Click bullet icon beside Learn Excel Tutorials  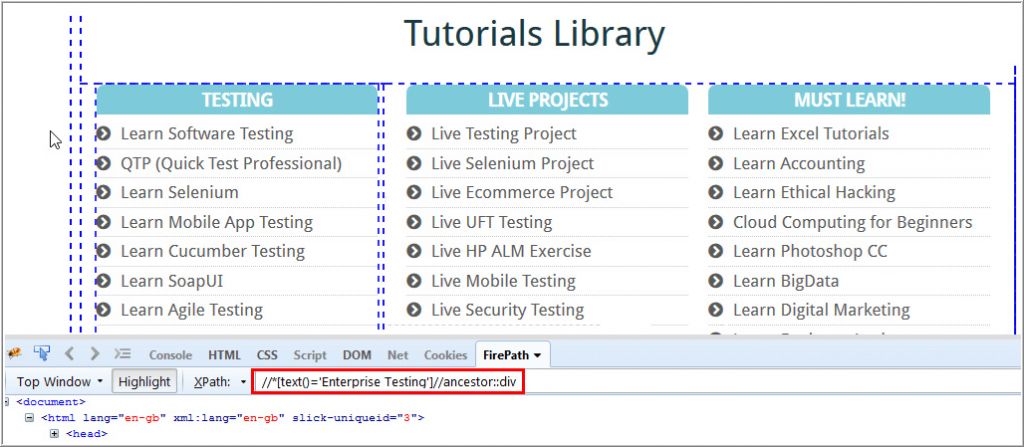click(716, 133)
